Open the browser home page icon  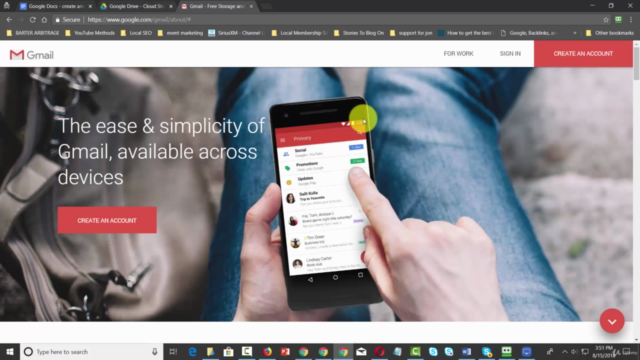(x=44, y=20)
